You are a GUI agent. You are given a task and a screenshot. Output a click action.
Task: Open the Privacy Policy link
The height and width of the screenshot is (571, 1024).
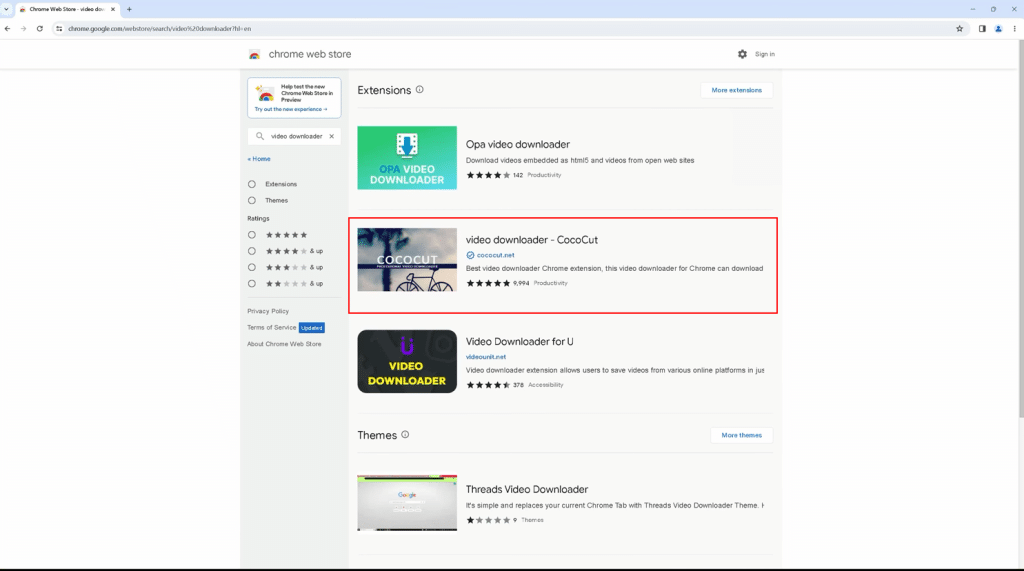[x=268, y=312]
